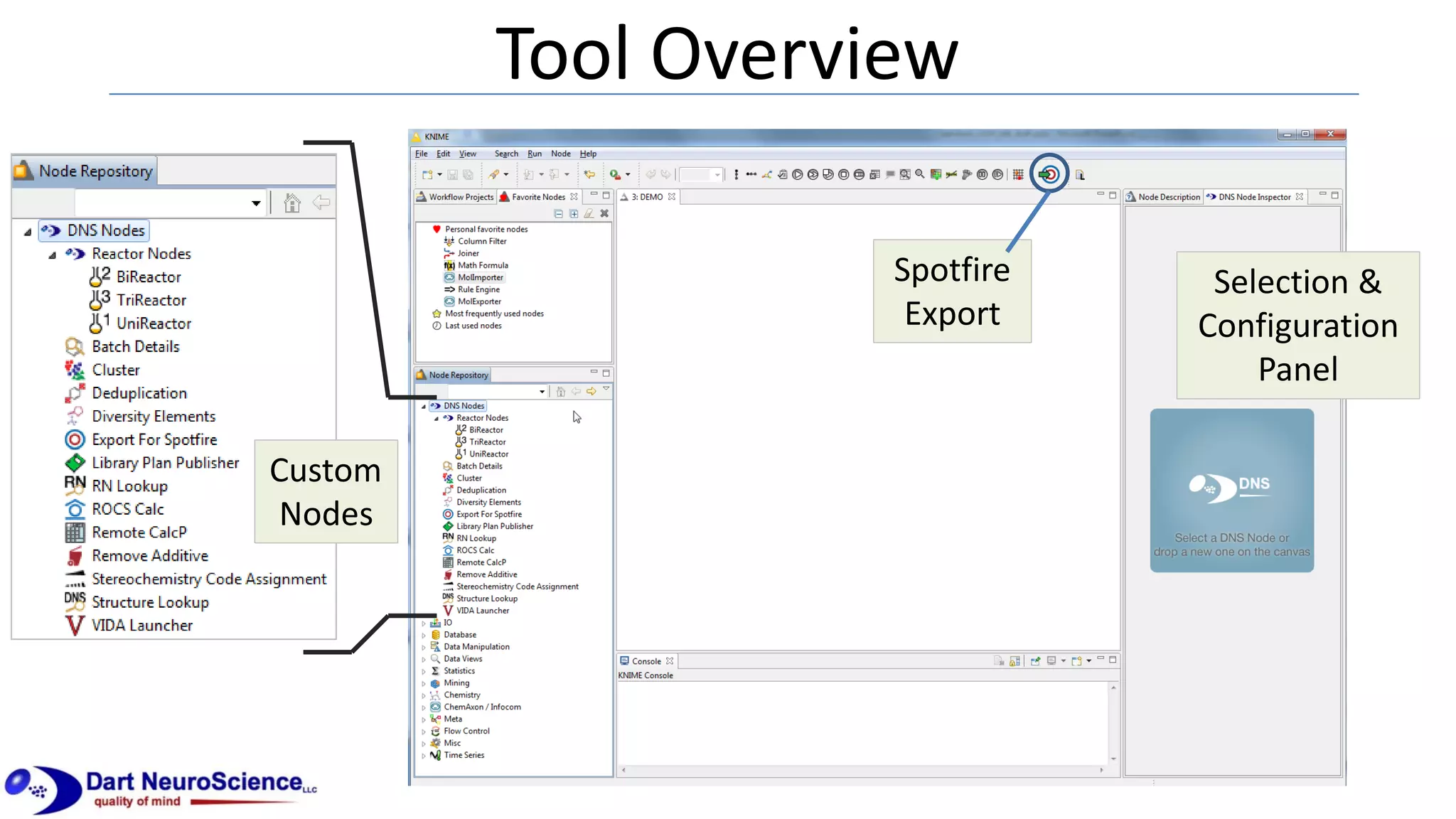Click the home icon in enlarged Node Repository callout
The image size is (1456, 819).
point(291,203)
